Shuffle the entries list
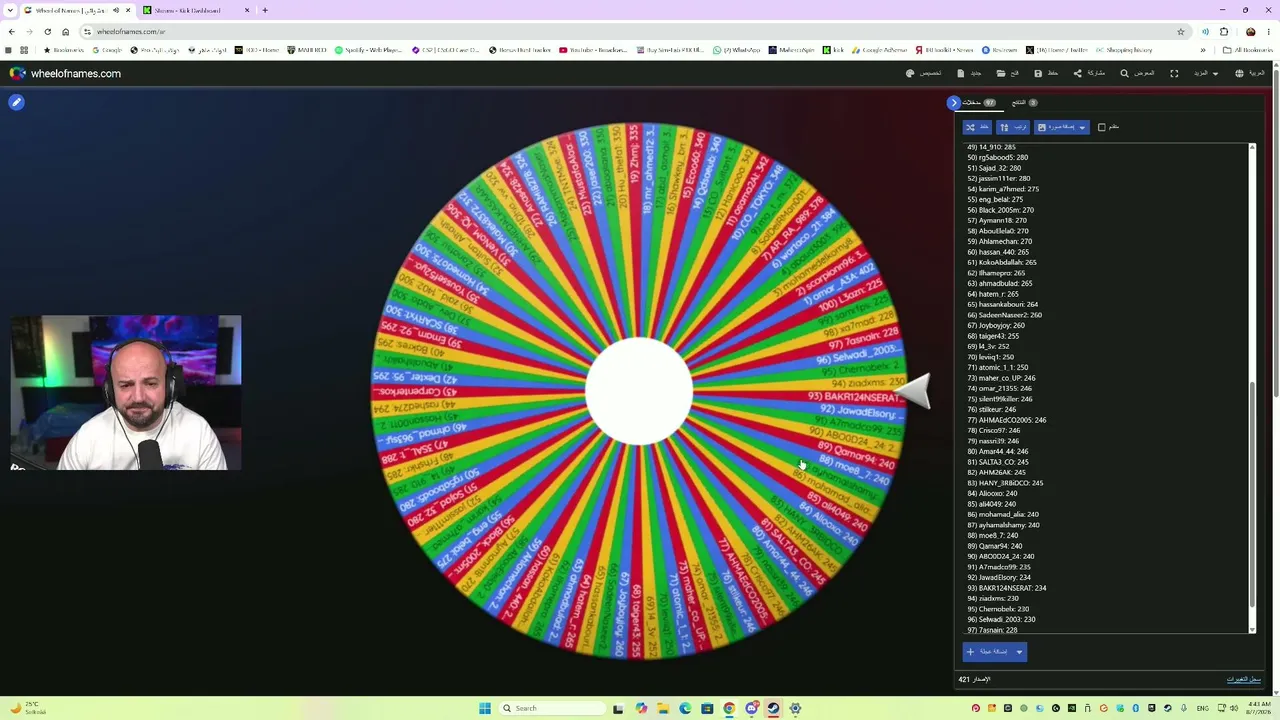Screen dimensions: 1280x720 coord(976,127)
